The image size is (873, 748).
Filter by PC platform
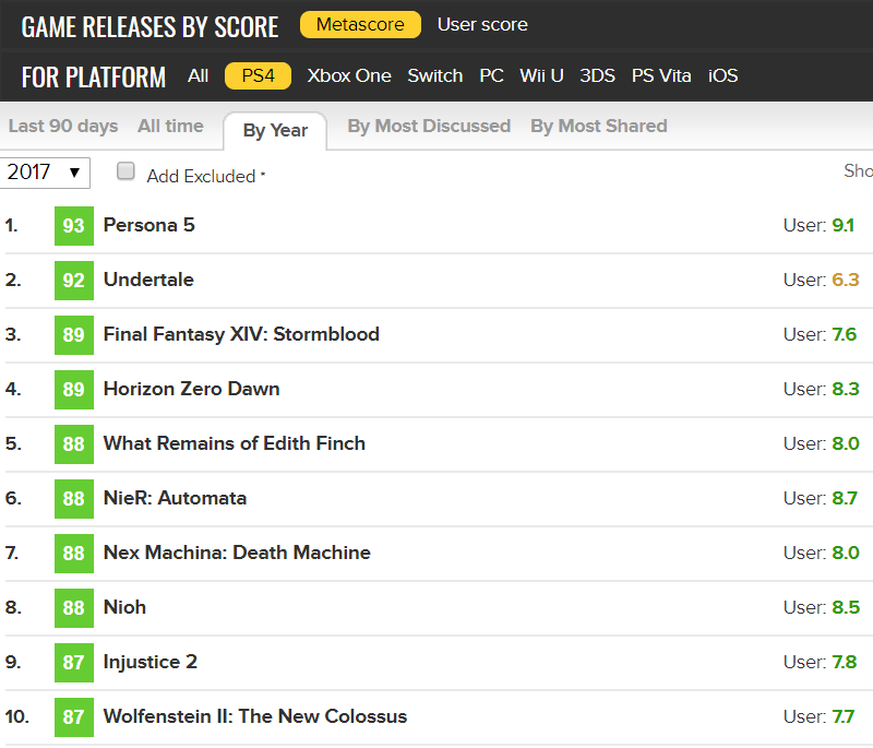point(492,76)
